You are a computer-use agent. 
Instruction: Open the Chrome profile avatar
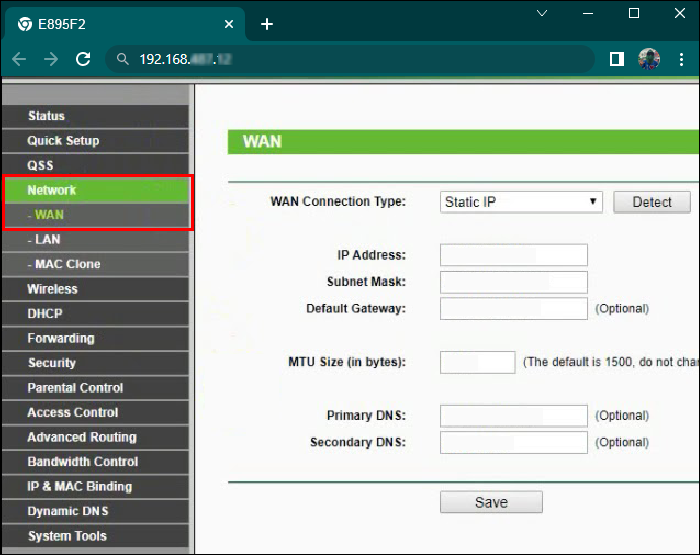649,59
